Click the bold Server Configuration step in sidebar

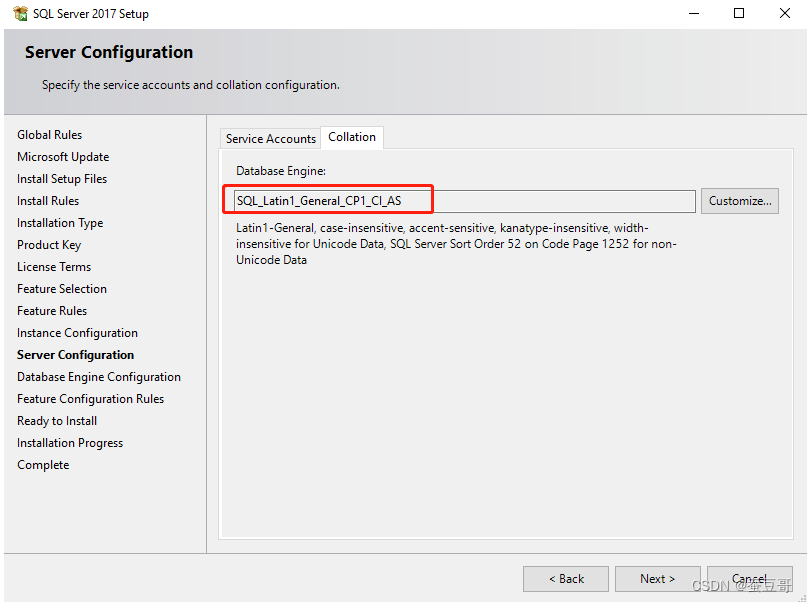[x=75, y=355]
